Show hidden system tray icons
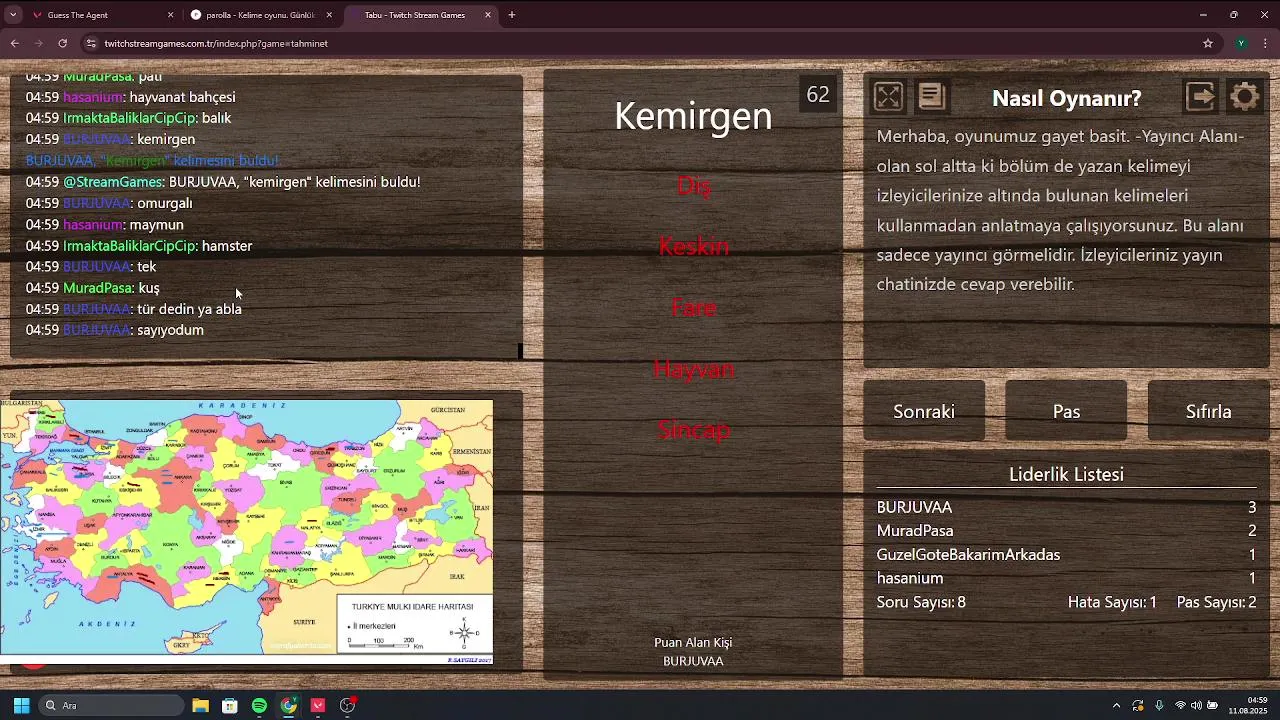The height and width of the screenshot is (720, 1280). 1116,705
